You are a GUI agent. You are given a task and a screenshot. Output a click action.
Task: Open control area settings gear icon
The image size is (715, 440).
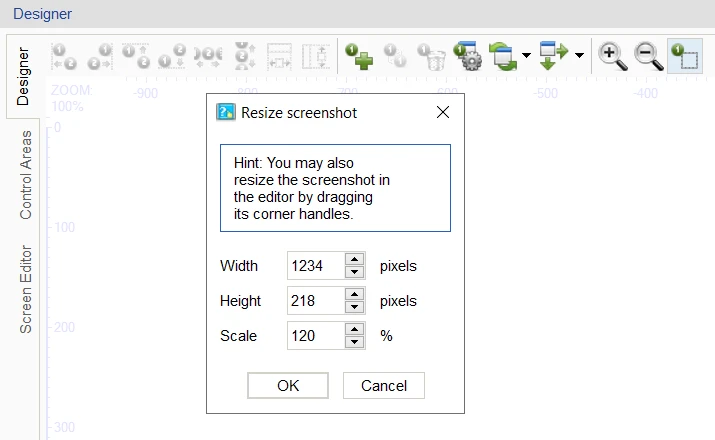pos(468,56)
